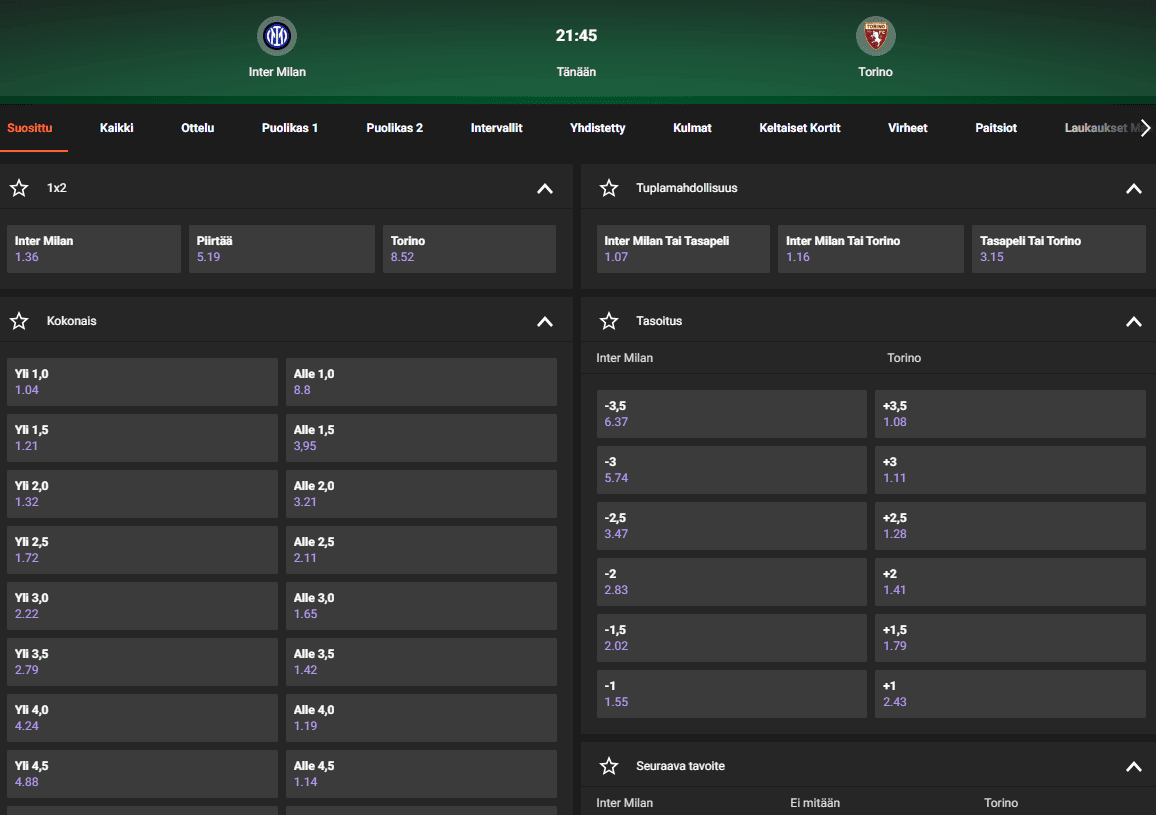The width and height of the screenshot is (1156, 815).
Task: Select Yli 2,5 odds 1.72
Action: point(142,550)
